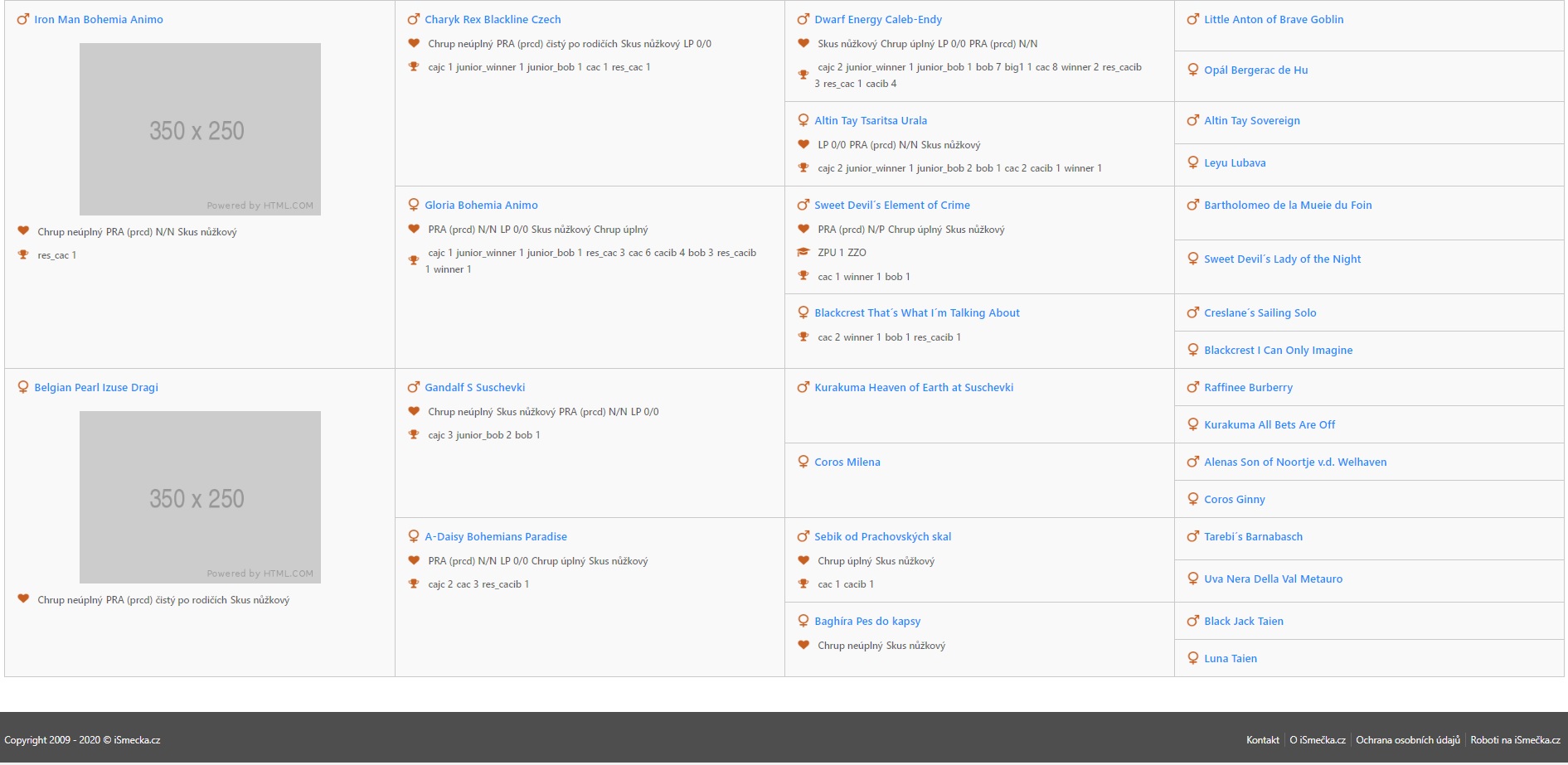The height and width of the screenshot is (765, 1568).
Task: Open Kurakuma Heaven of Earth at Suschevki
Action: 913,387
